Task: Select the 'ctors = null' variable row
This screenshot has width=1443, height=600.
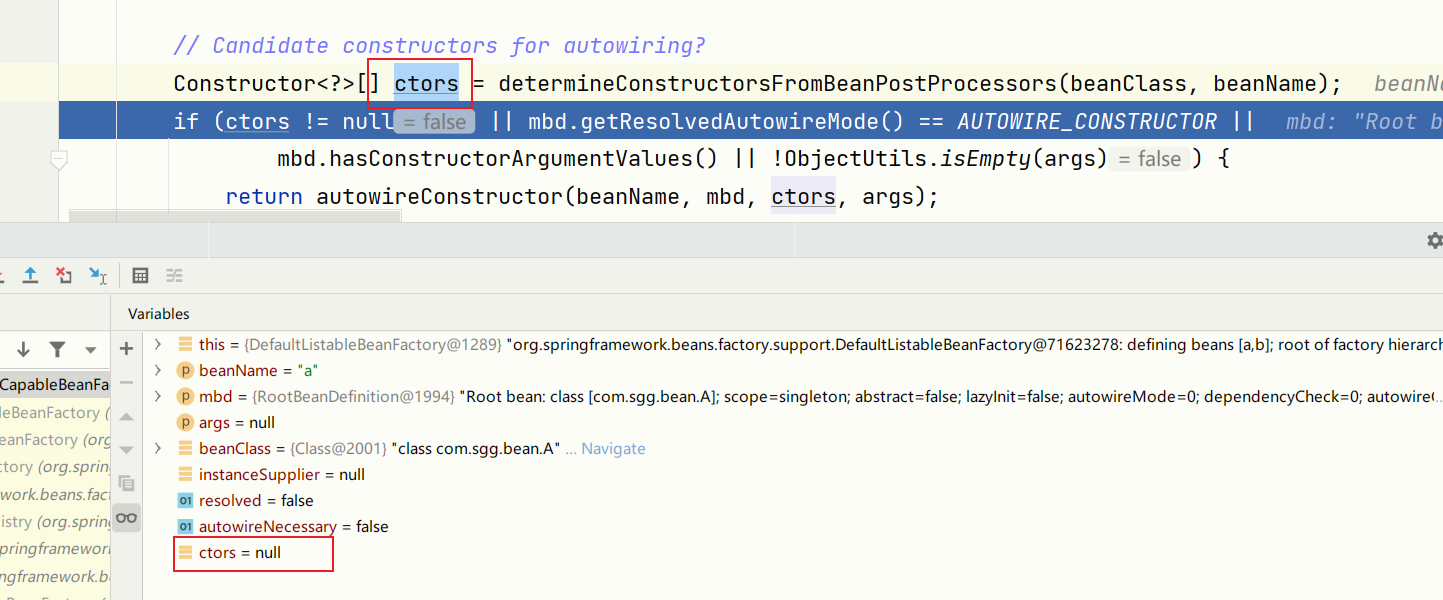Action: [793, 552]
